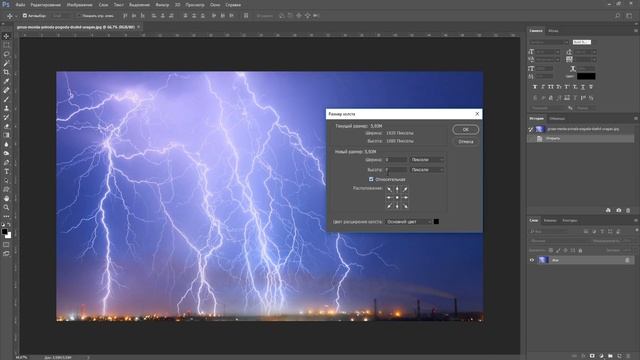
Task: Select the Brush tool
Action: [x=6, y=99]
